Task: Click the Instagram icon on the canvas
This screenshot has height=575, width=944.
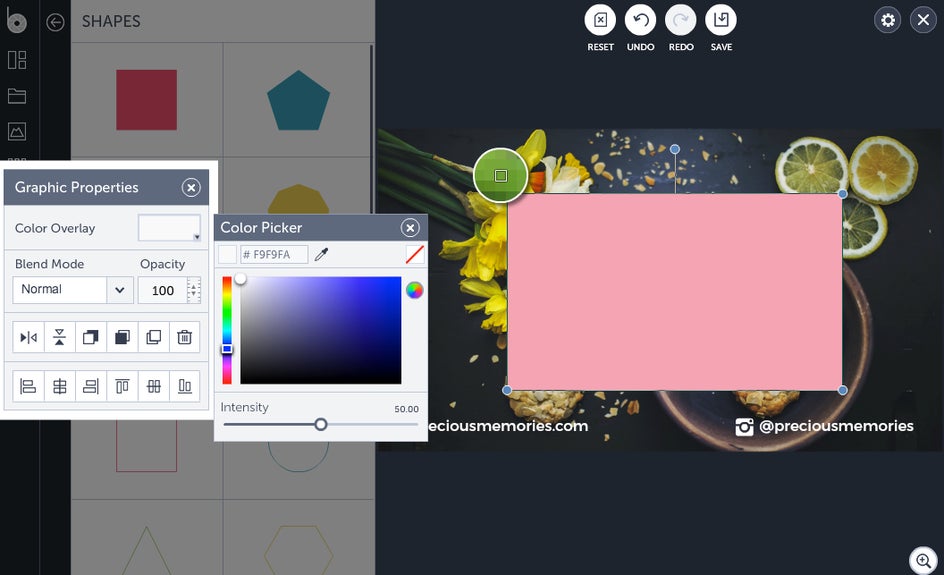Action: (x=744, y=427)
